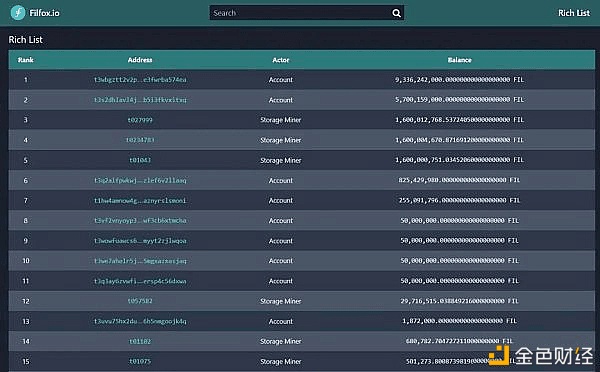Click the Balance column header
600x372 pixels.
pyautogui.click(x=460, y=60)
